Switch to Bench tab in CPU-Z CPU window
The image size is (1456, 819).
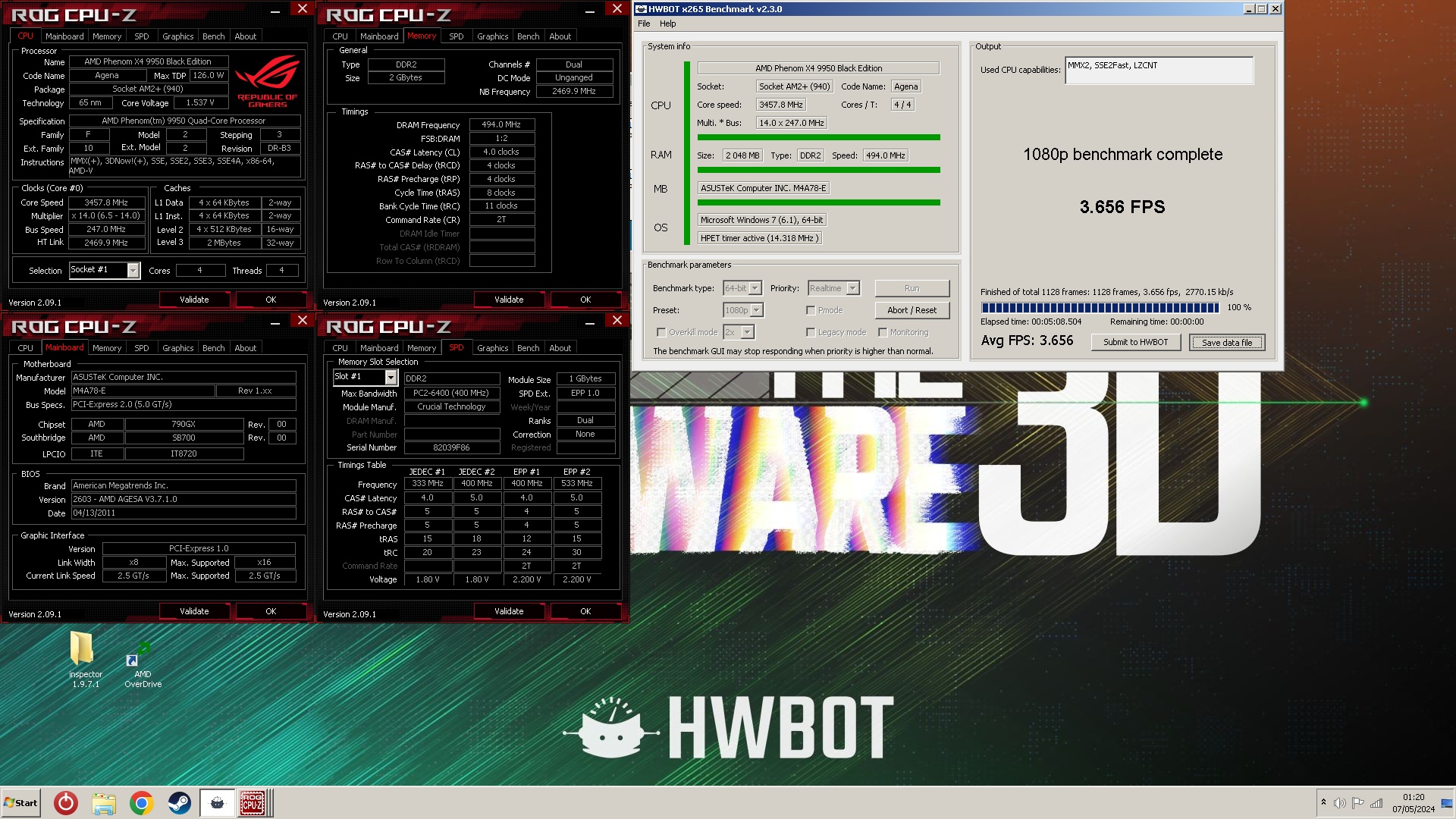pos(213,36)
